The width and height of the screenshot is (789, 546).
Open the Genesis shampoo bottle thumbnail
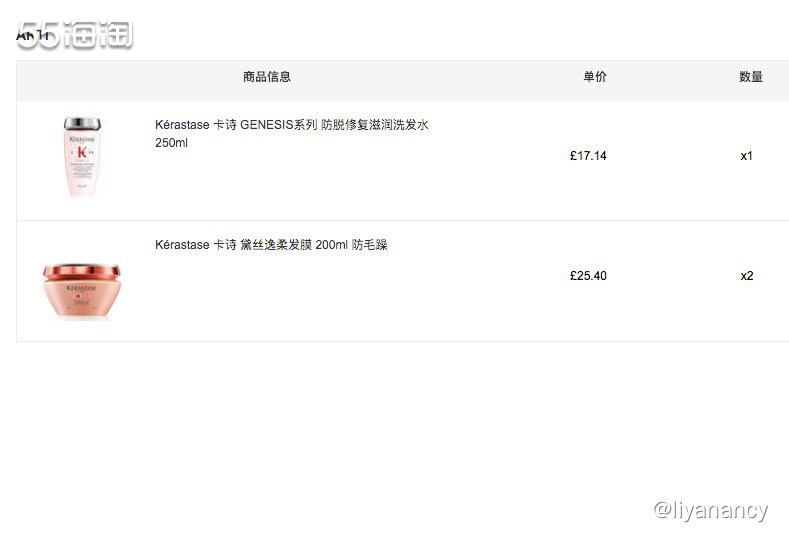coord(82,158)
